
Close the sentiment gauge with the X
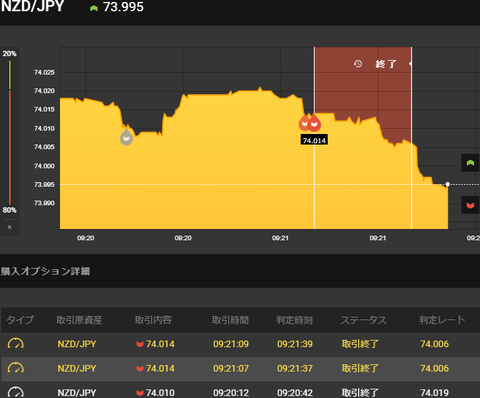tap(10, 227)
